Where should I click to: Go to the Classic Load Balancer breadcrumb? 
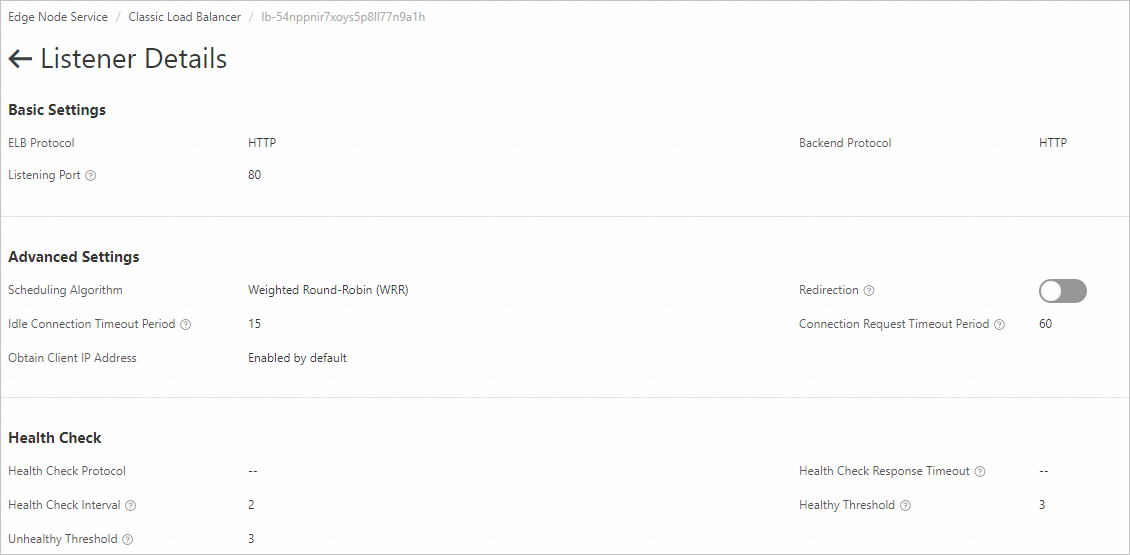pos(184,17)
